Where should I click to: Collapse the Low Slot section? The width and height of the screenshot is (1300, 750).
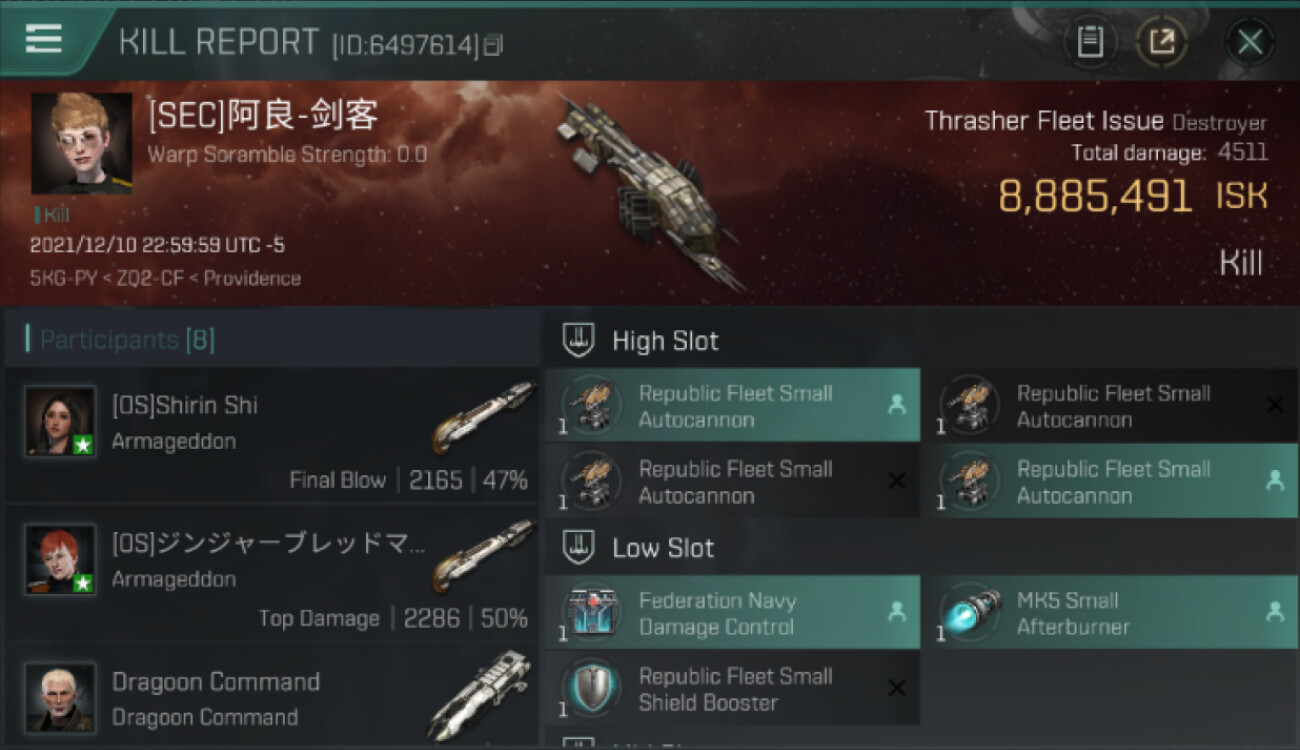click(x=638, y=548)
